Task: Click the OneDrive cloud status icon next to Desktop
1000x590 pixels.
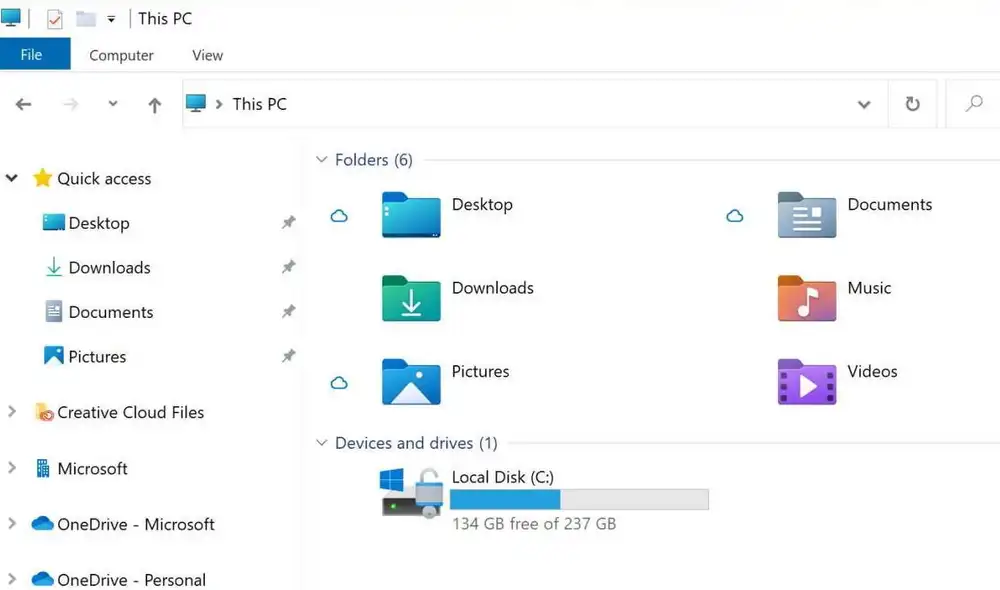Action: [339, 215]
